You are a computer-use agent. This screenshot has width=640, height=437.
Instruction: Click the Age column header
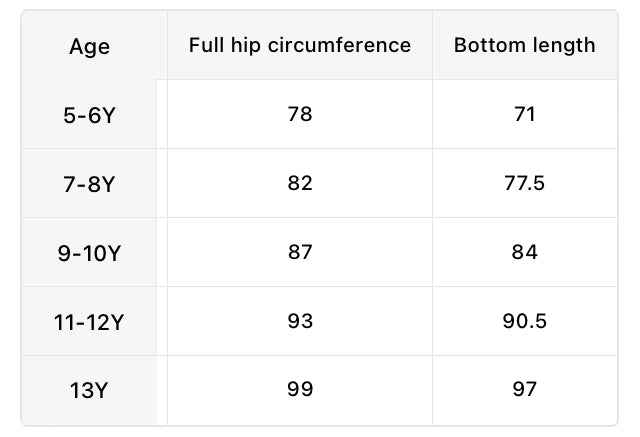pos(89,47)
